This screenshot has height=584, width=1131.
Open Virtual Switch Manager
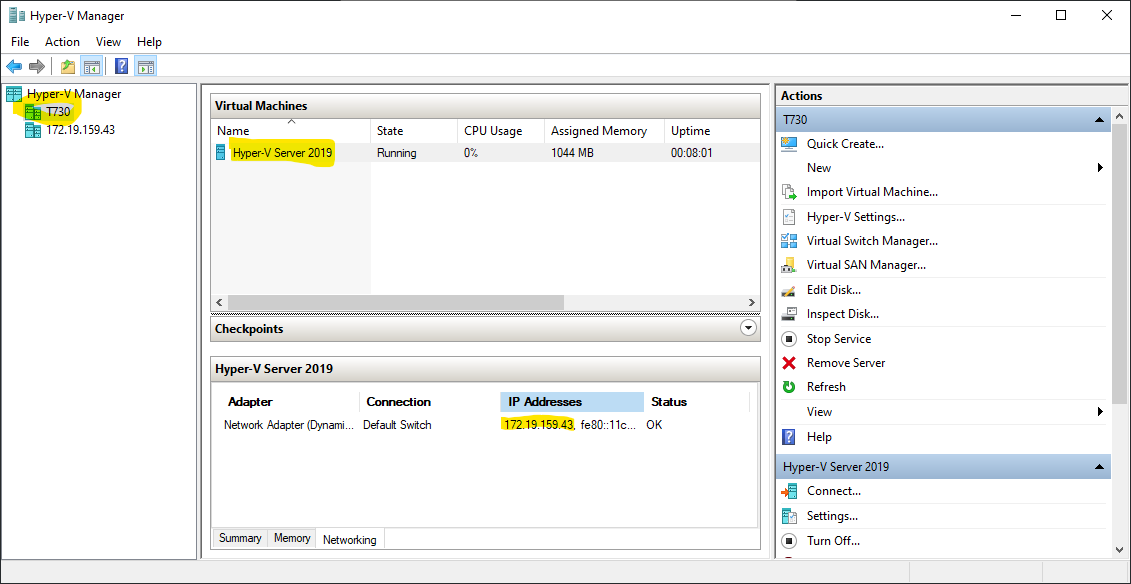[872, 241]
